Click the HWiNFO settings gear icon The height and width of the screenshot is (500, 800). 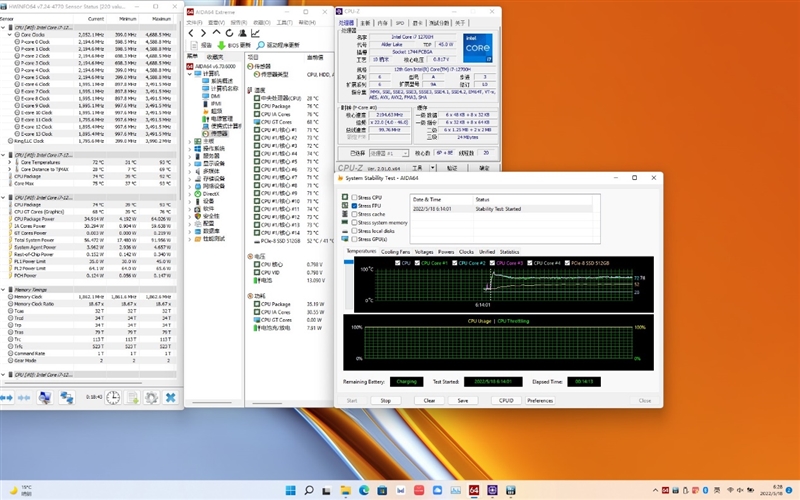click(151, 397)
